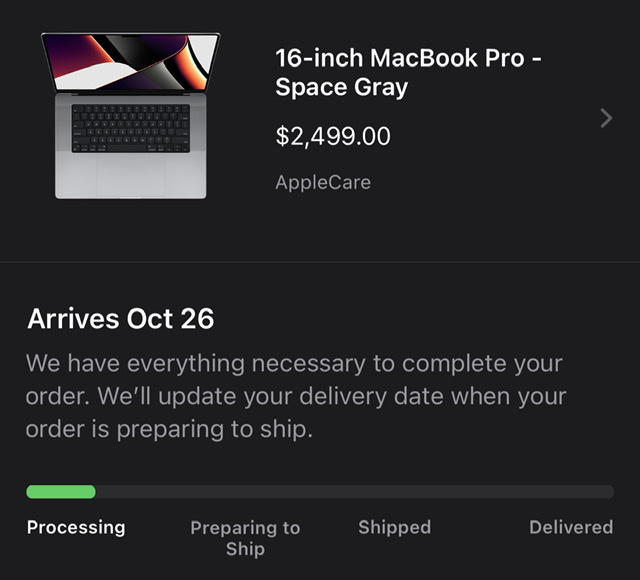Select the Preparing to Ship step
Image resolution: width=640 pixels, height=580 pixels.
[245, 538]
